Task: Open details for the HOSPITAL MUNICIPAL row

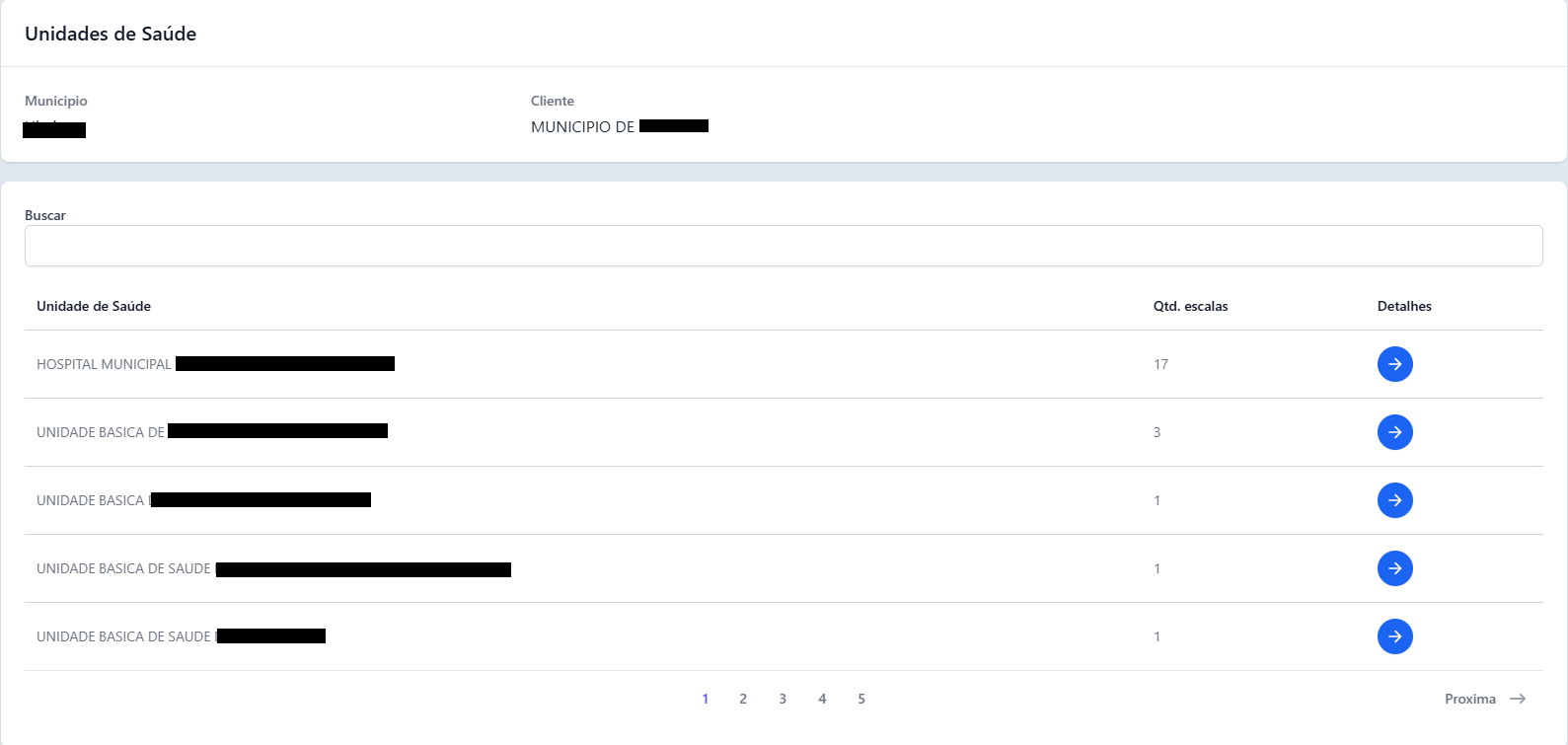Action: (x=1394, y=364)
